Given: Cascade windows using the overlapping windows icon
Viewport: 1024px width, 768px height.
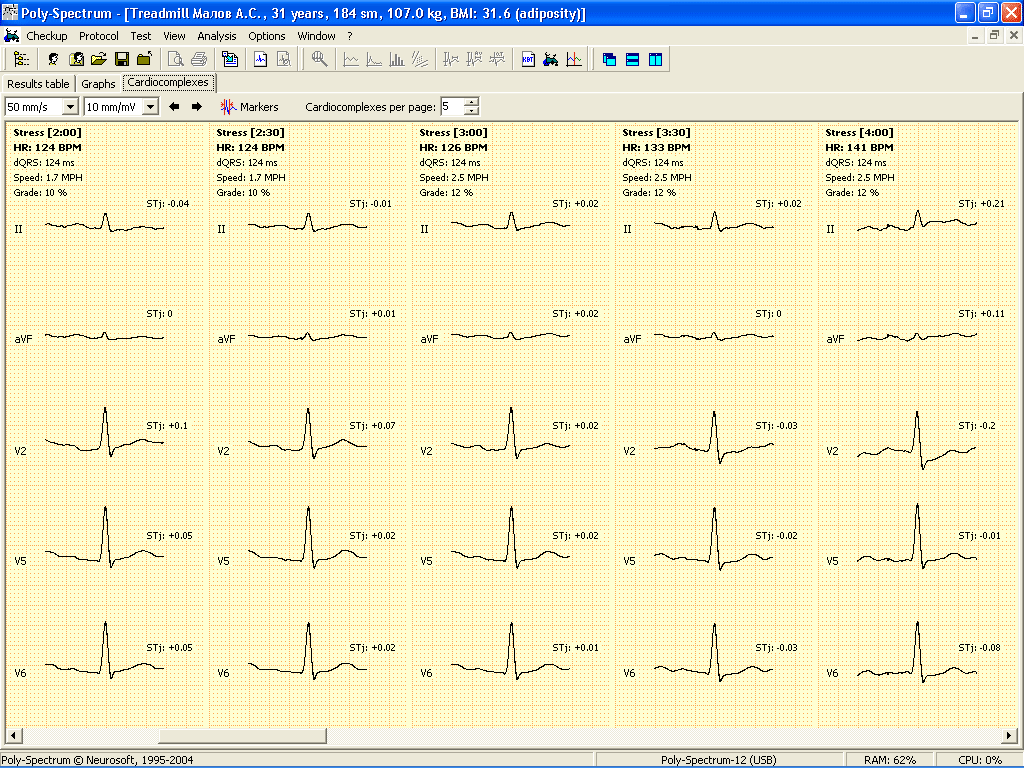Looking at the screenshot, I should [x=609, y=59].
